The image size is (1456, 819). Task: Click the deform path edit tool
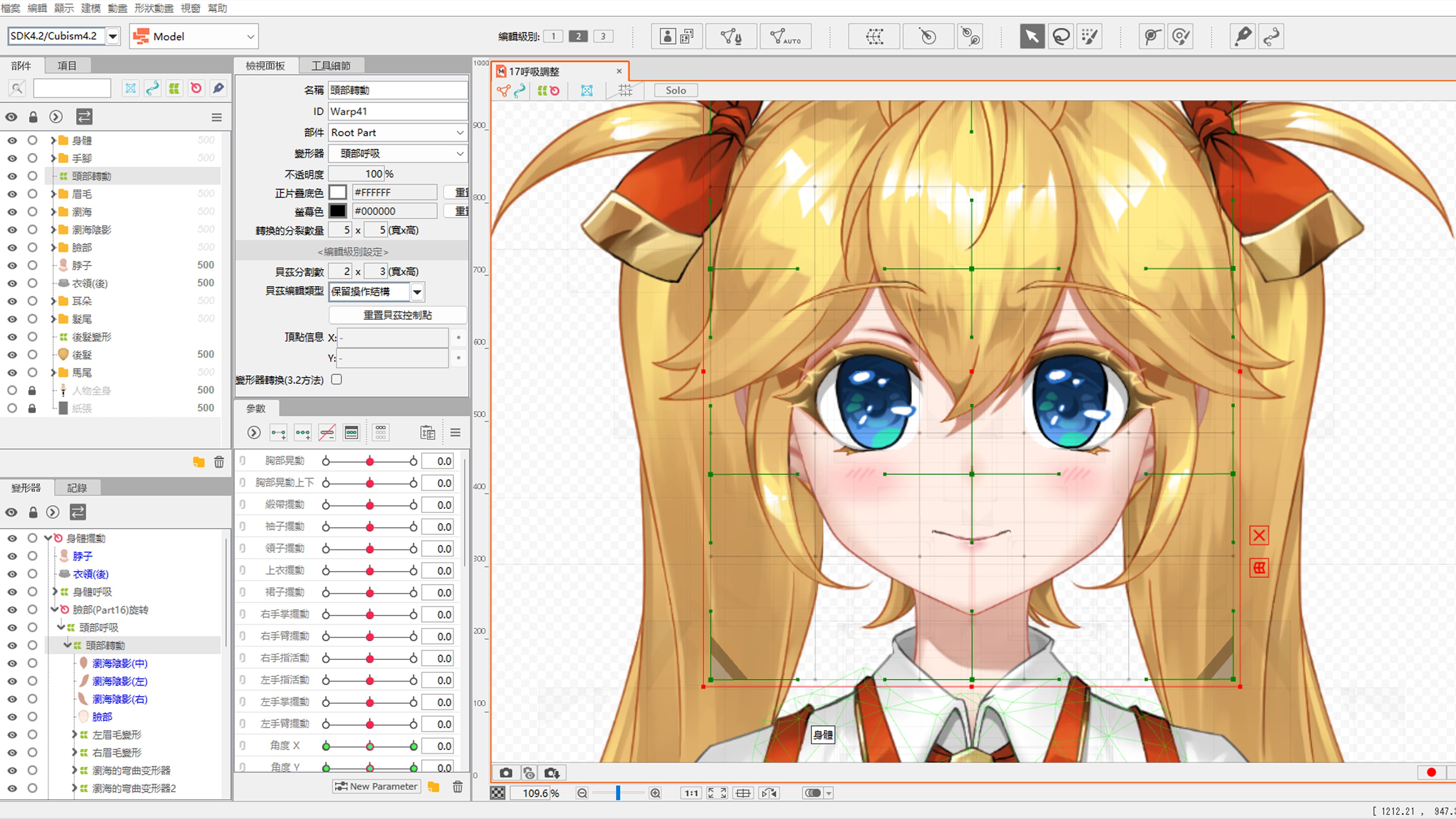(x=1152, y=37)
